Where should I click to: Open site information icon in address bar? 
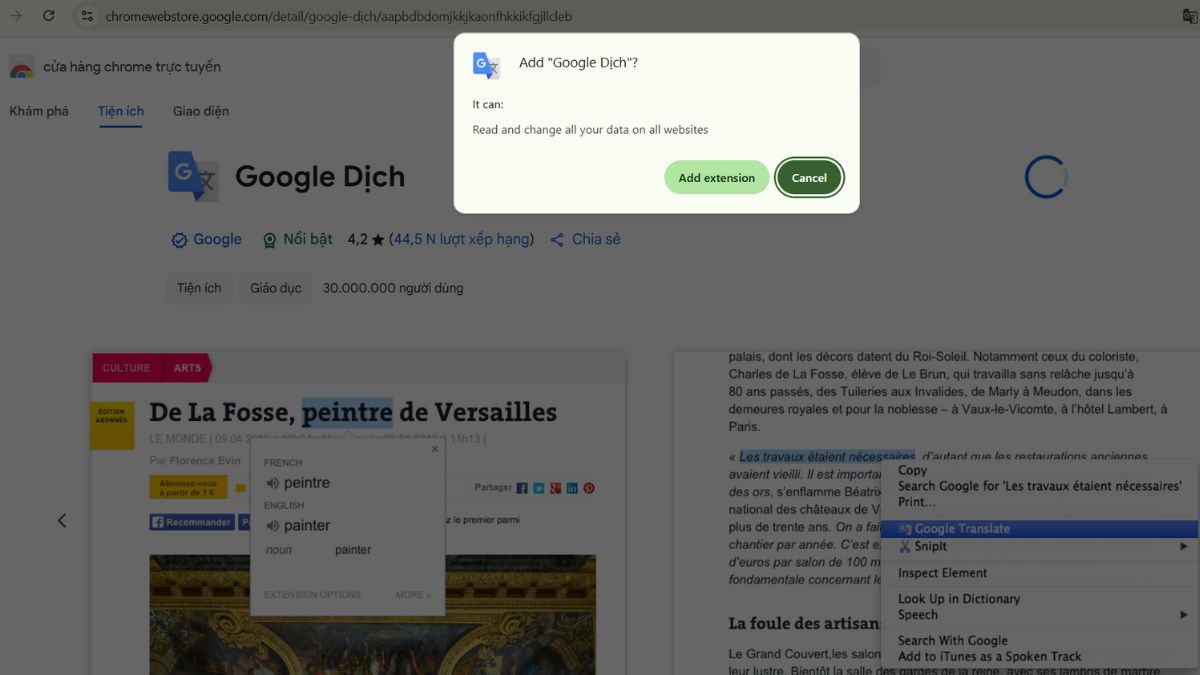(88, 16)
